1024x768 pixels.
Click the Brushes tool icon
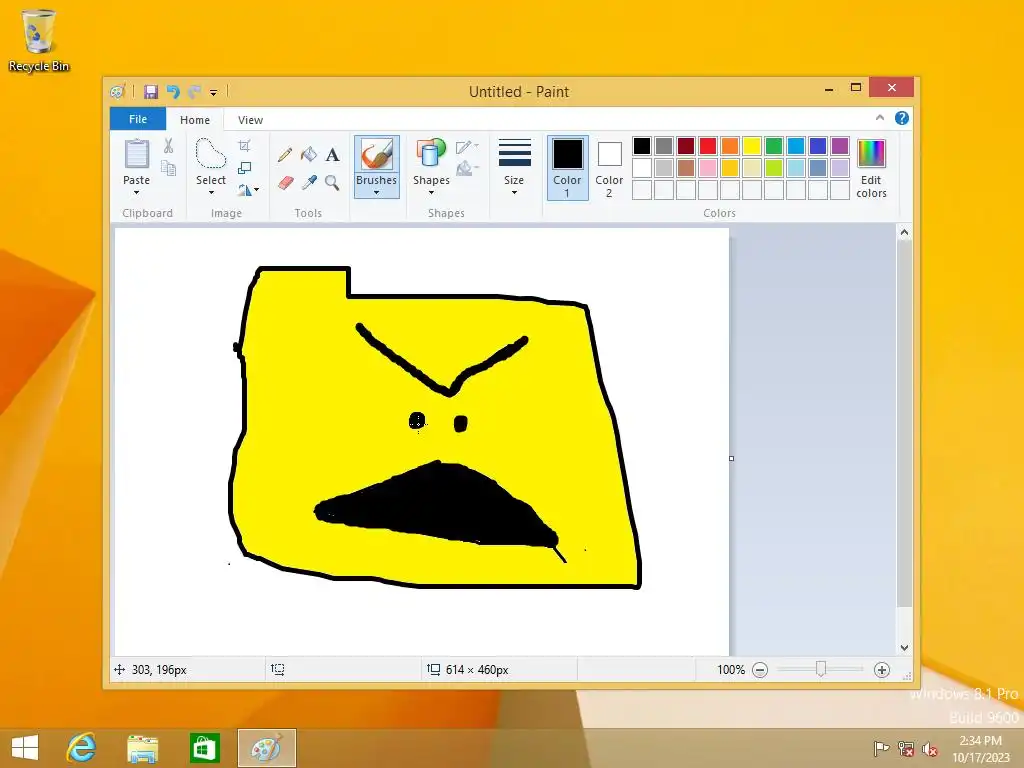377,155
